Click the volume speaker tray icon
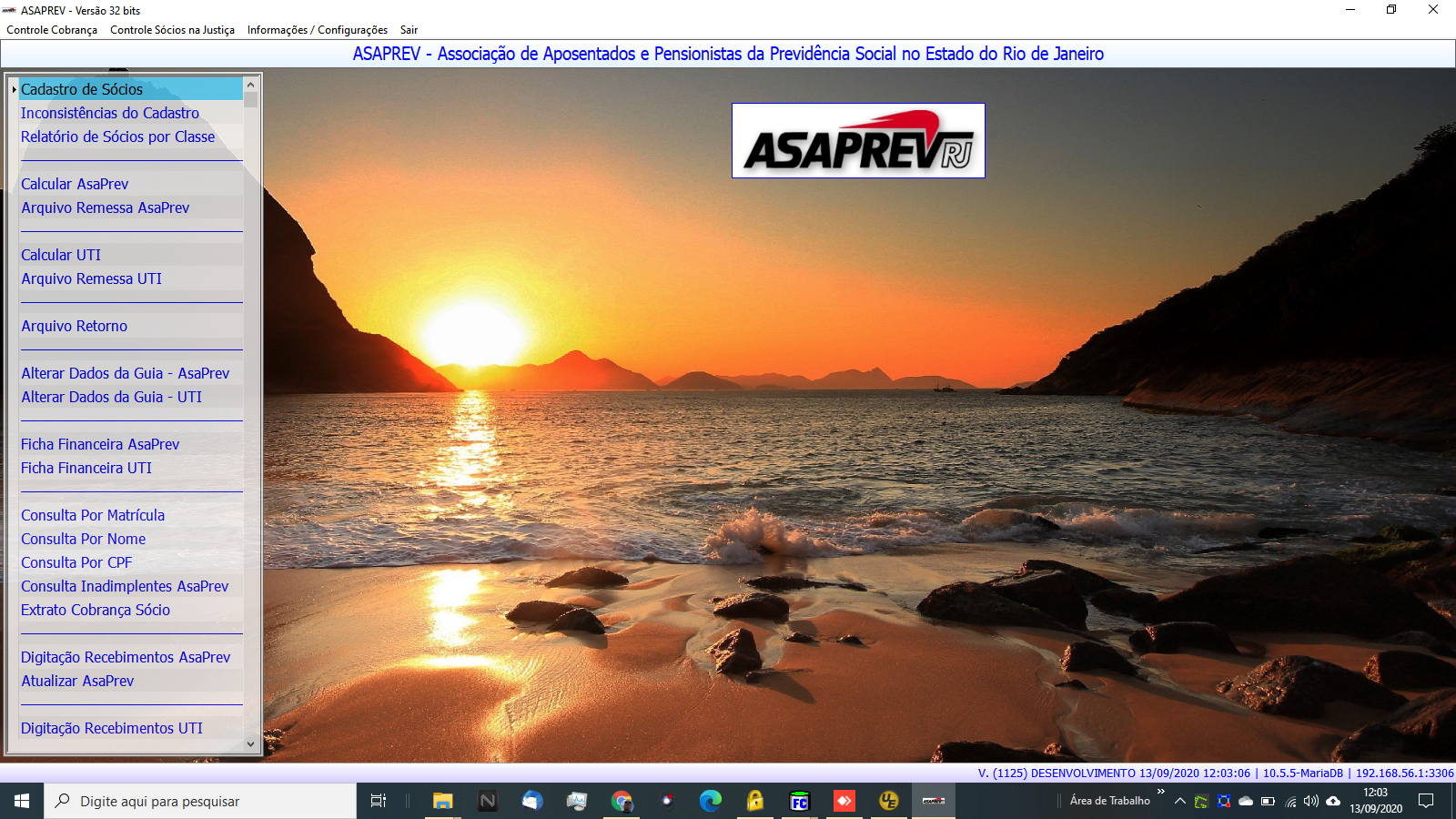The width and height of the screenshot is (1456, 819). point(1311,801)
